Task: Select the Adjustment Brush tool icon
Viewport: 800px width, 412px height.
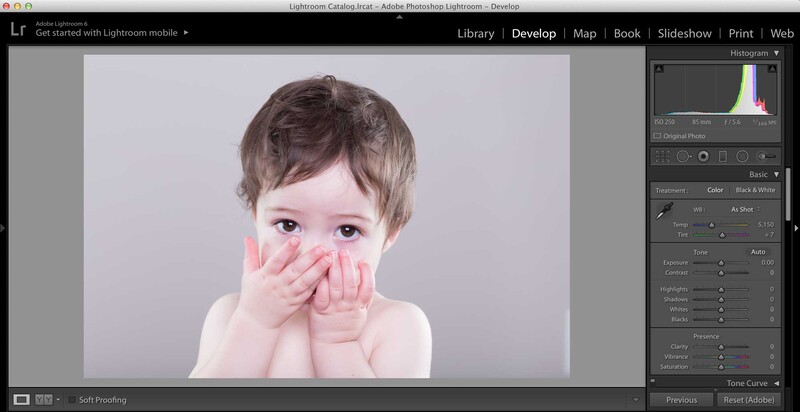Action: coord(766,157)
